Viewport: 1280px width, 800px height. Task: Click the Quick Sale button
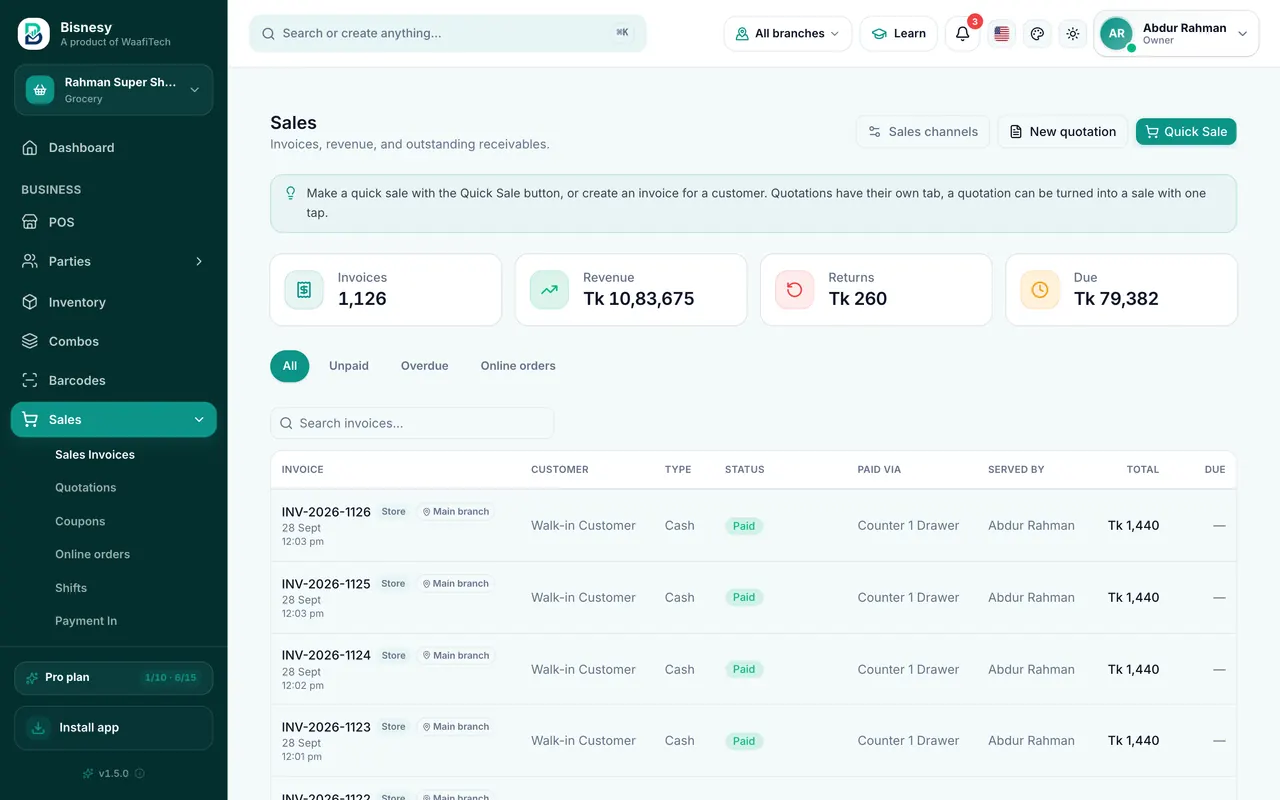click(1186, 132)
